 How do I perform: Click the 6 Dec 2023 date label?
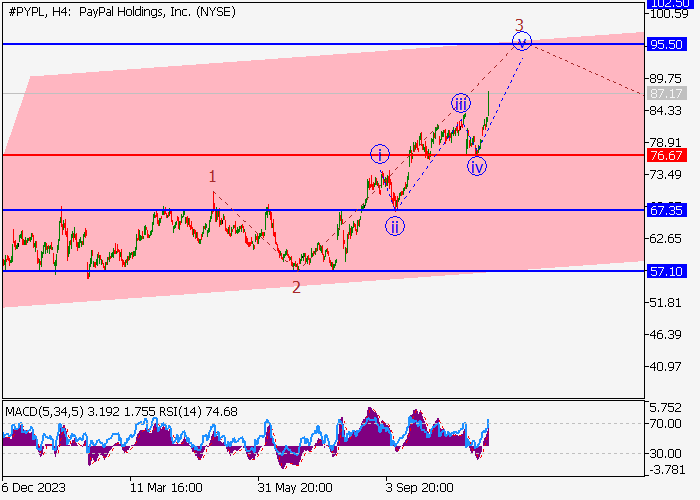tap(34, 488)
